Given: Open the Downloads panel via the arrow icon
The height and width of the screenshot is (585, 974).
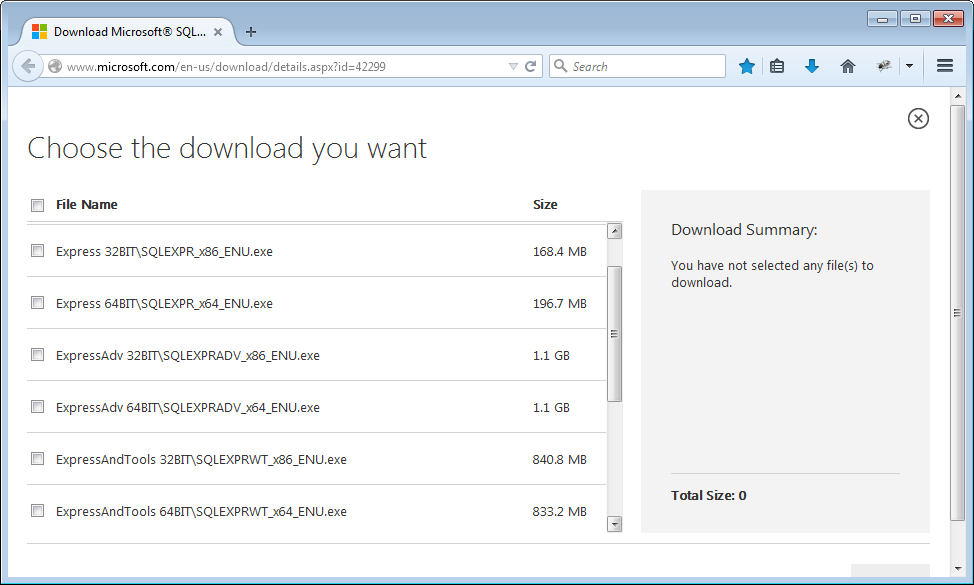Looking at the screenshot, I should [812, 66].
